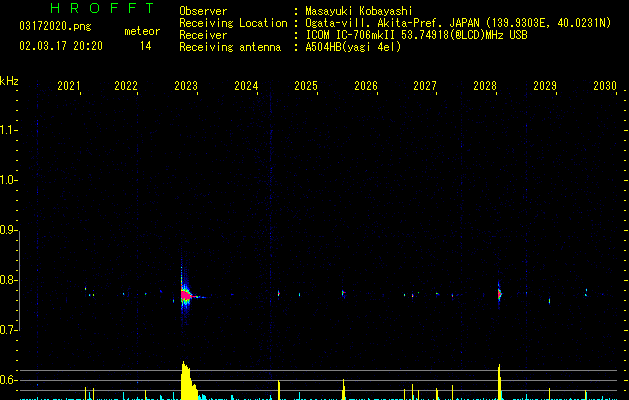Image resolution: width=629 pixels, height=400 pixels.
Task: Click the 0.7 kHz frequency label
Action: point(8,330)
